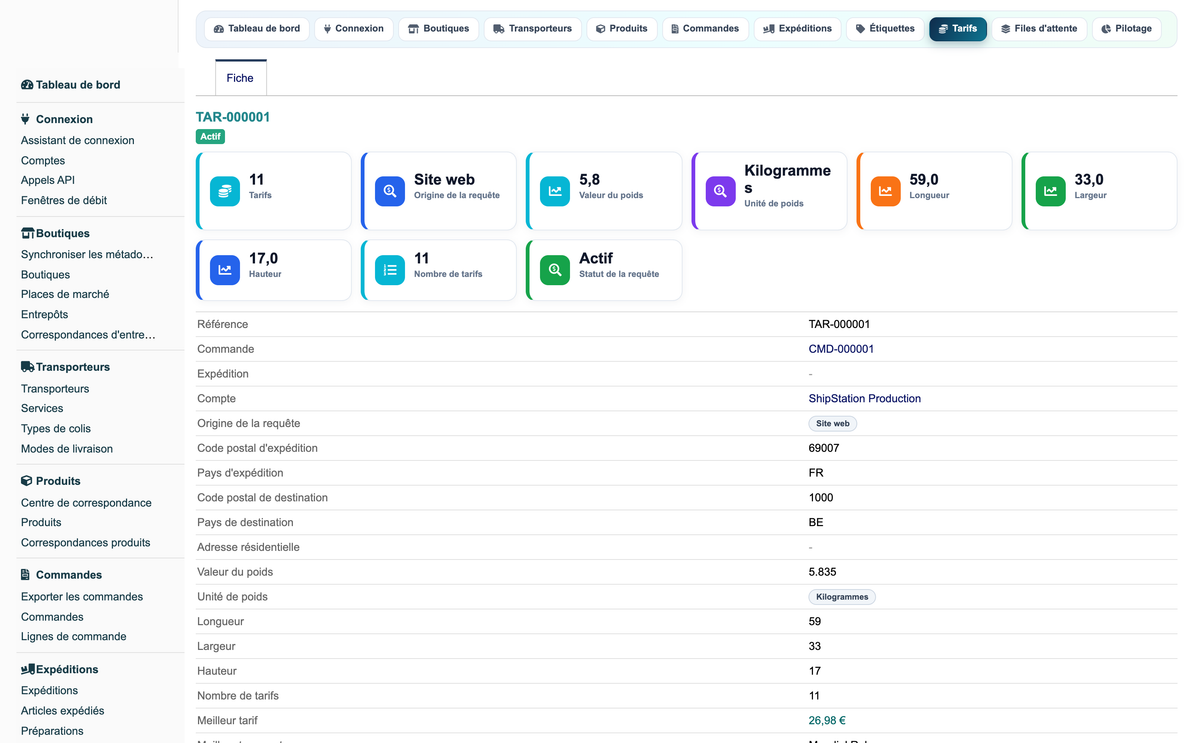Click the Unité de poids card icon

click(721, 191)
